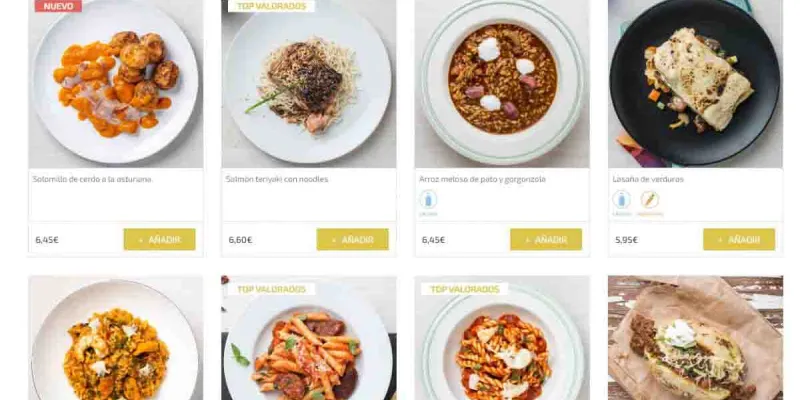Open Arroz meloso de pato y gorgonzola link
The width and height of the screenshot is (800, 400).
coord(482,179)
